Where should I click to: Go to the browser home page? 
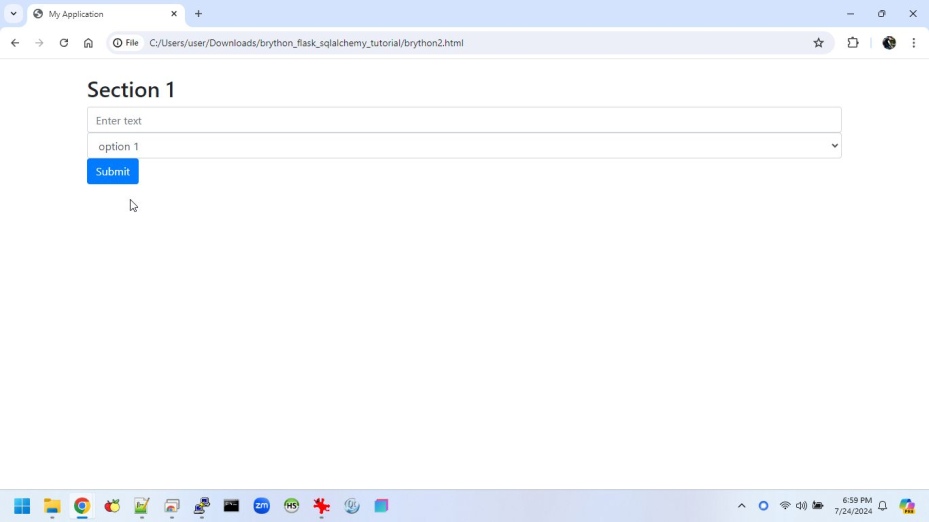pyautogui.click(x=88, y=43)
